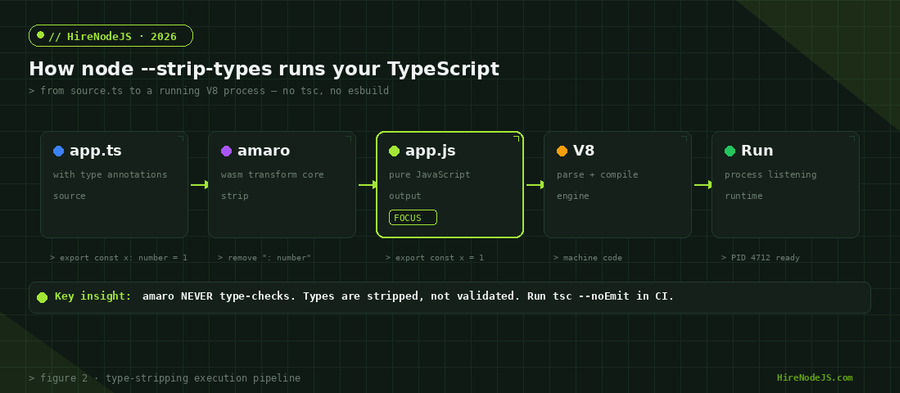Image resolution: width=900 pixels, height=393 pixels.
Task: Select the app.ts card title
Action: click(x=95, y=151)
